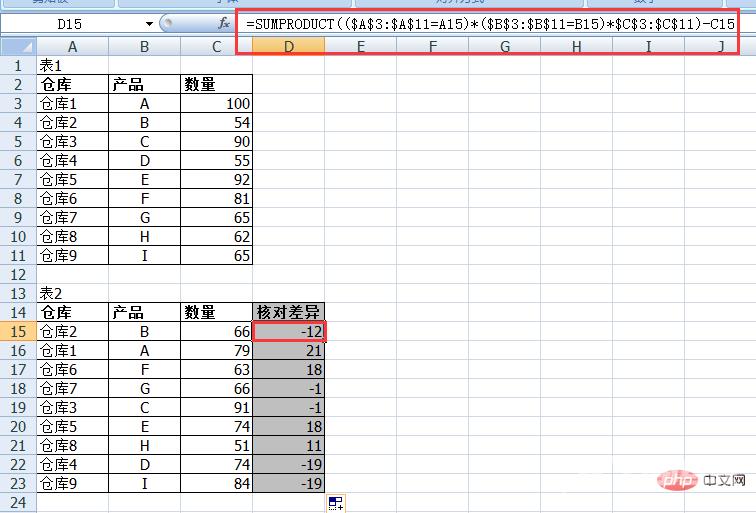This screenshot has width=756, height=513.
Task: Click the insert function fx icon
Action: [x=224, y=22]
